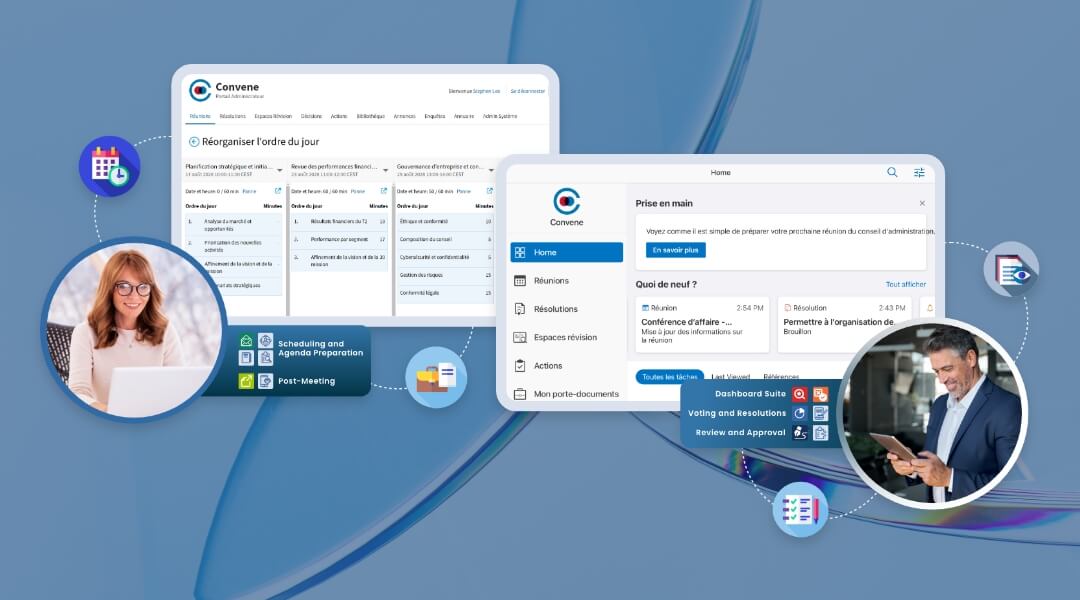Select agenda item Conformité légale
The image size is (1080, 600).
[x=445, y=293]
